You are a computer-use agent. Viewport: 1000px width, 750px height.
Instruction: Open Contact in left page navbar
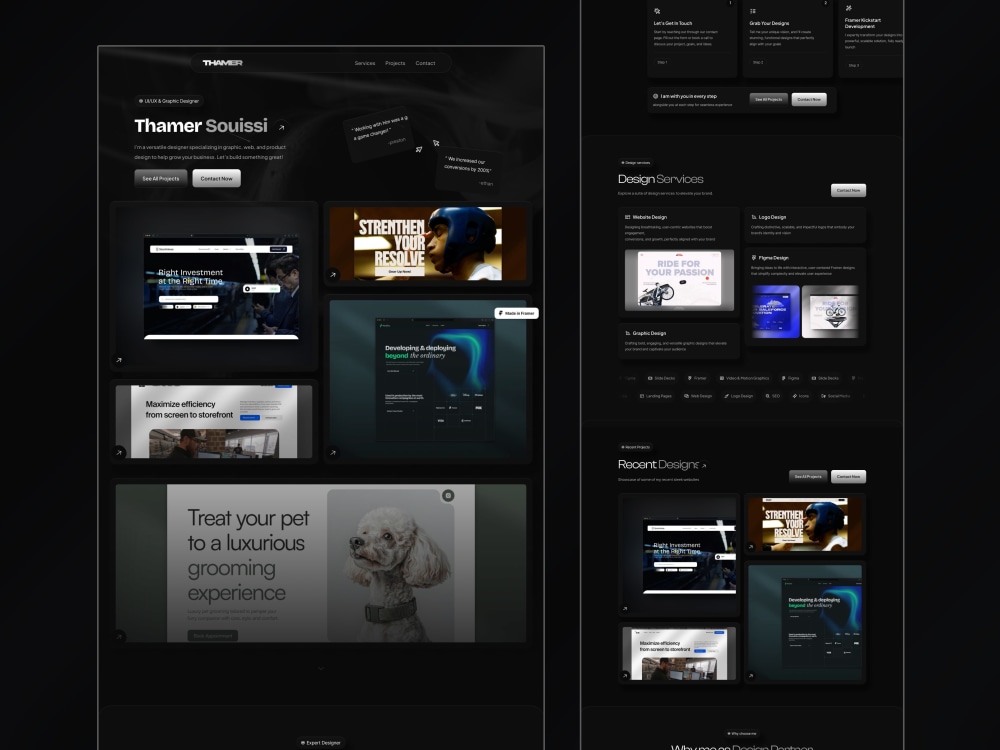pos(425,63)
